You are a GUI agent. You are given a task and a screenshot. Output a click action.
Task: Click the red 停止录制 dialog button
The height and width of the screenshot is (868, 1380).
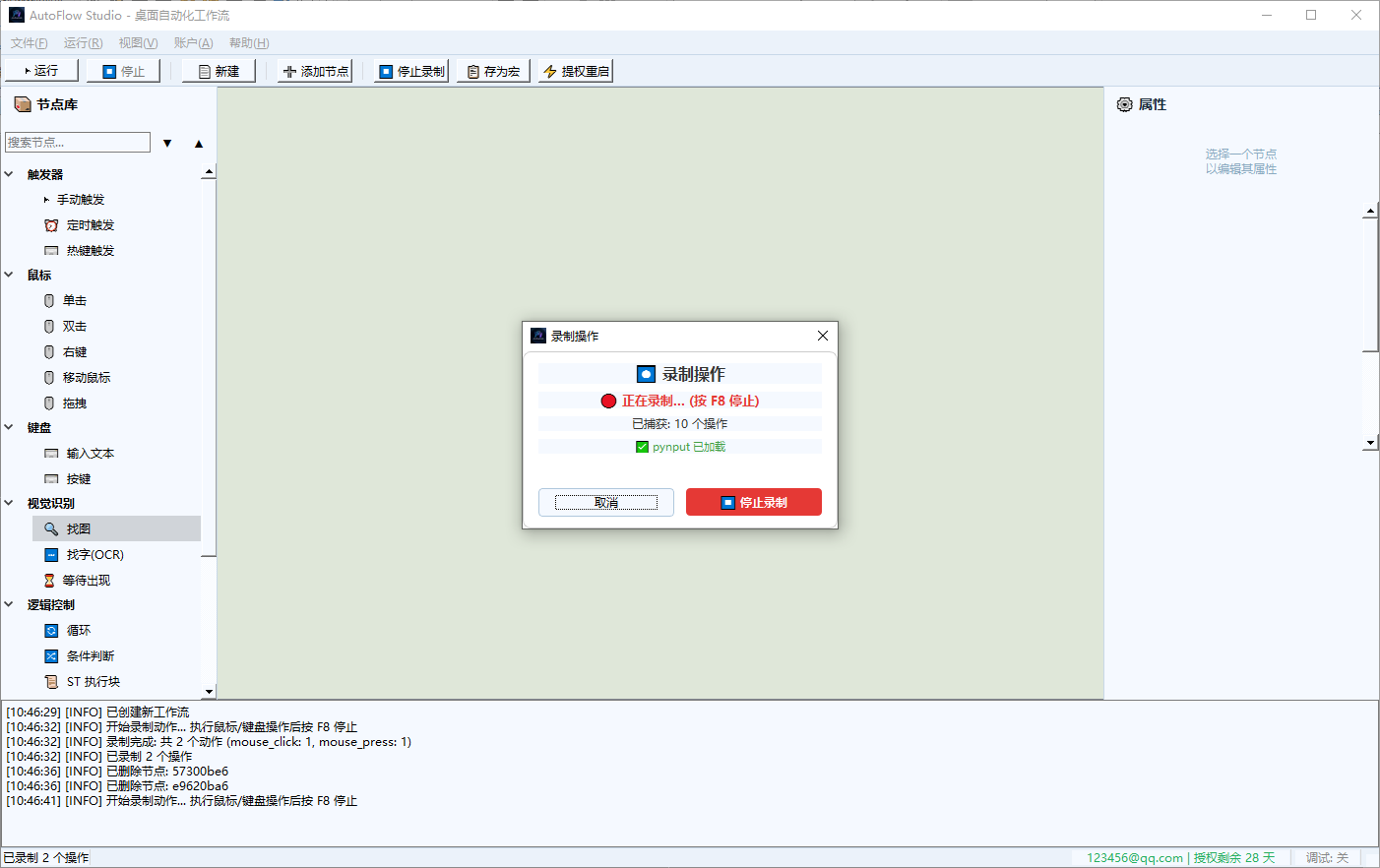click(x=754, y=502)
